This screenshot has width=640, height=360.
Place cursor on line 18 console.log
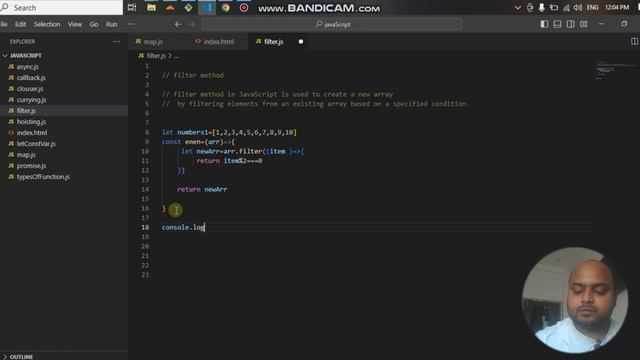[x=183, y=227]
